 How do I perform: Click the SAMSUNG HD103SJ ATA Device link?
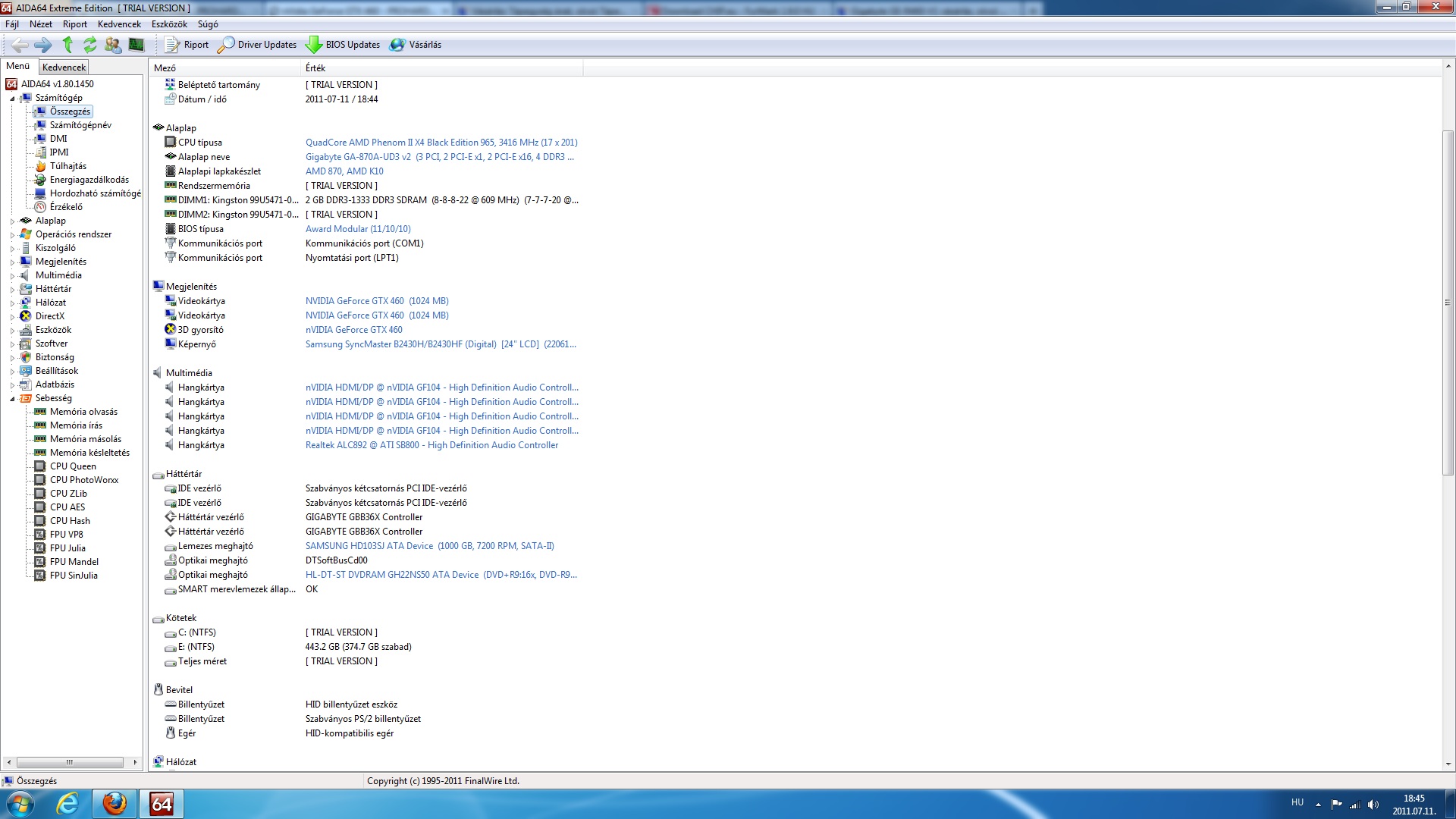coord(429,546)
